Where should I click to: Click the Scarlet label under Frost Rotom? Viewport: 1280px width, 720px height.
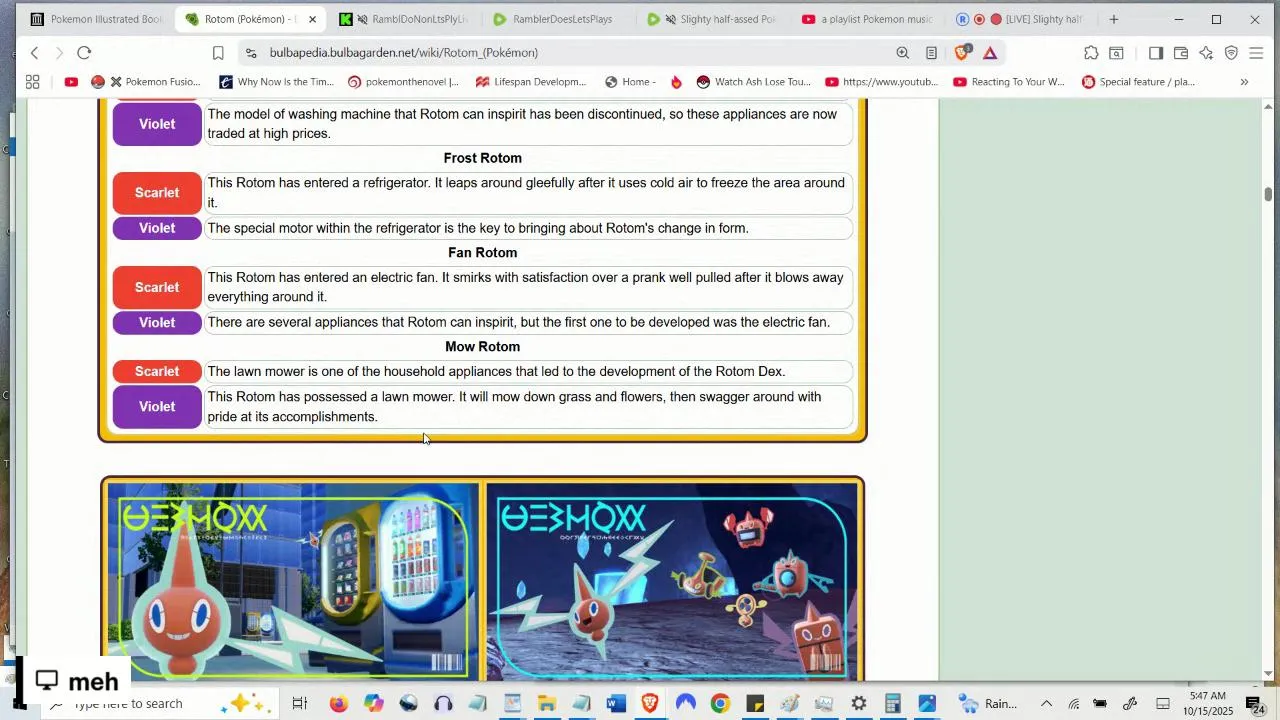pyautogui.click(x=157, y=193)
